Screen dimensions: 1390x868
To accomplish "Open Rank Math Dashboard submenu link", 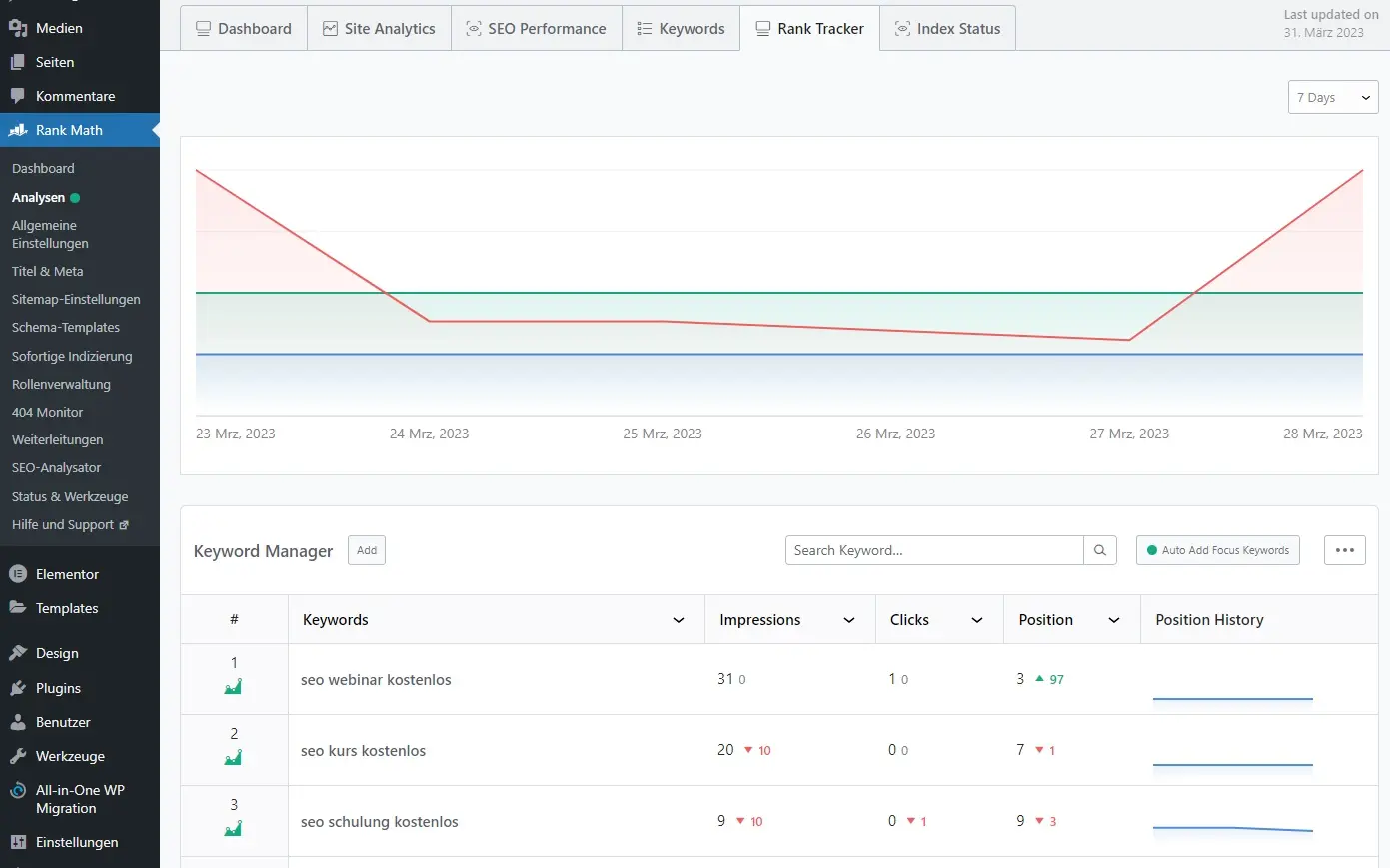I will click(x=43, y=168).
